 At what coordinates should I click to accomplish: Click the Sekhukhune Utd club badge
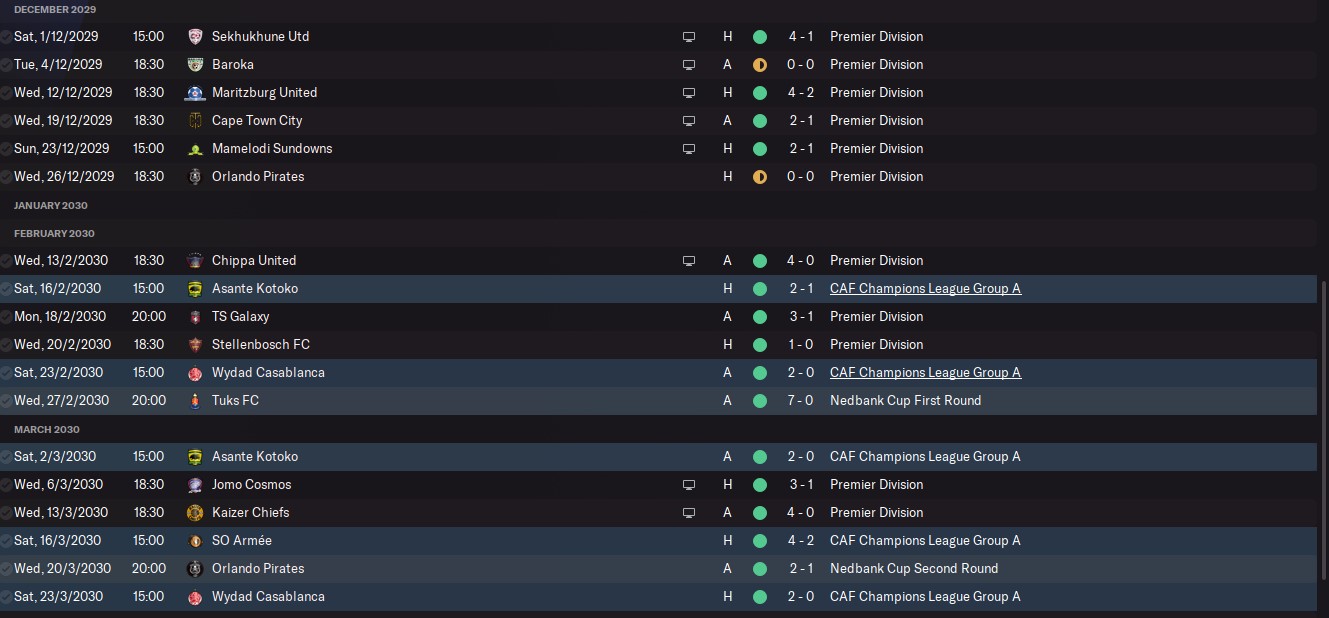pos(195,36)
